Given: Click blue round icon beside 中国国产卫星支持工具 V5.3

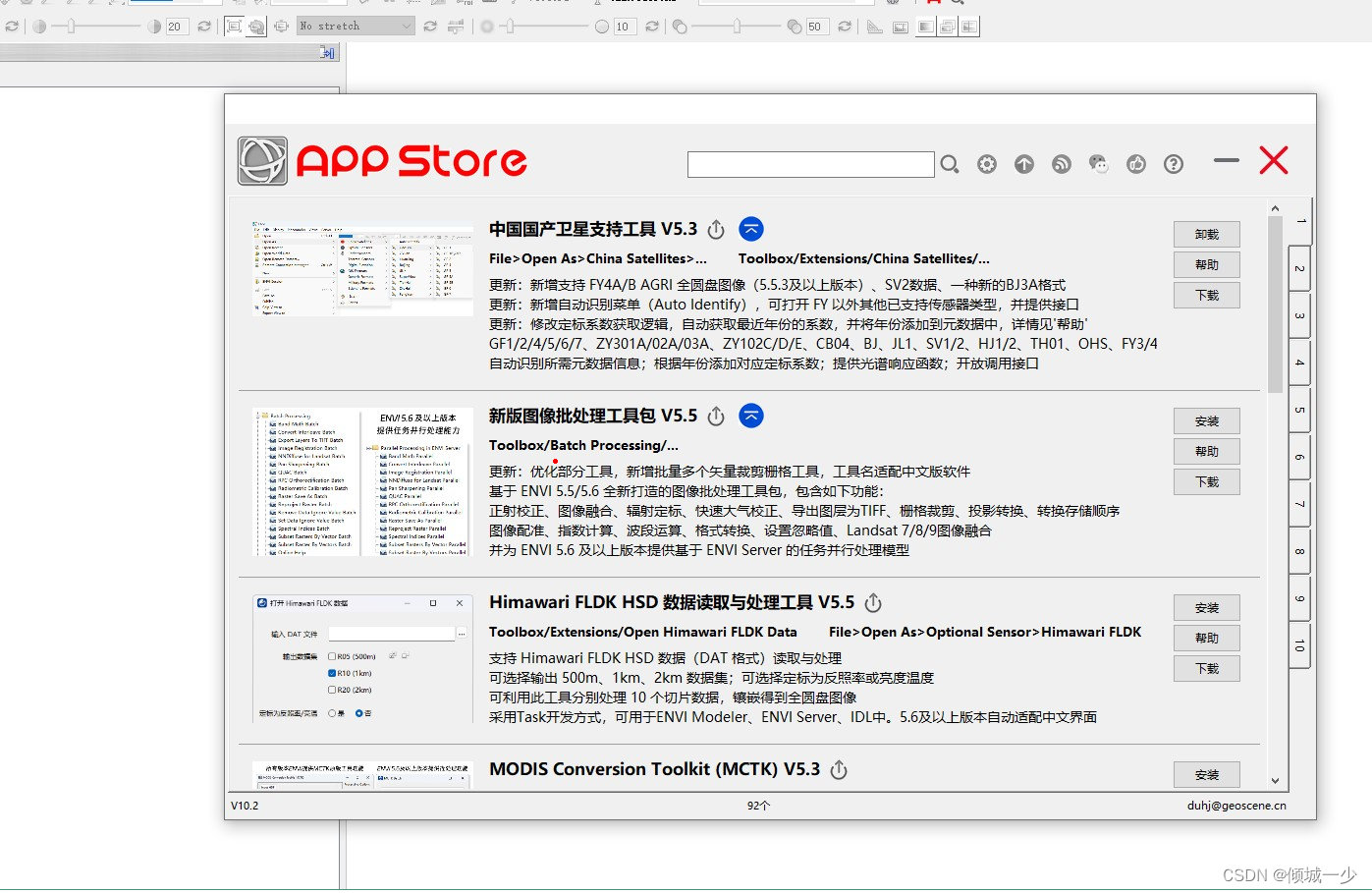Looking at the screenshot, I should click(751, 229).
